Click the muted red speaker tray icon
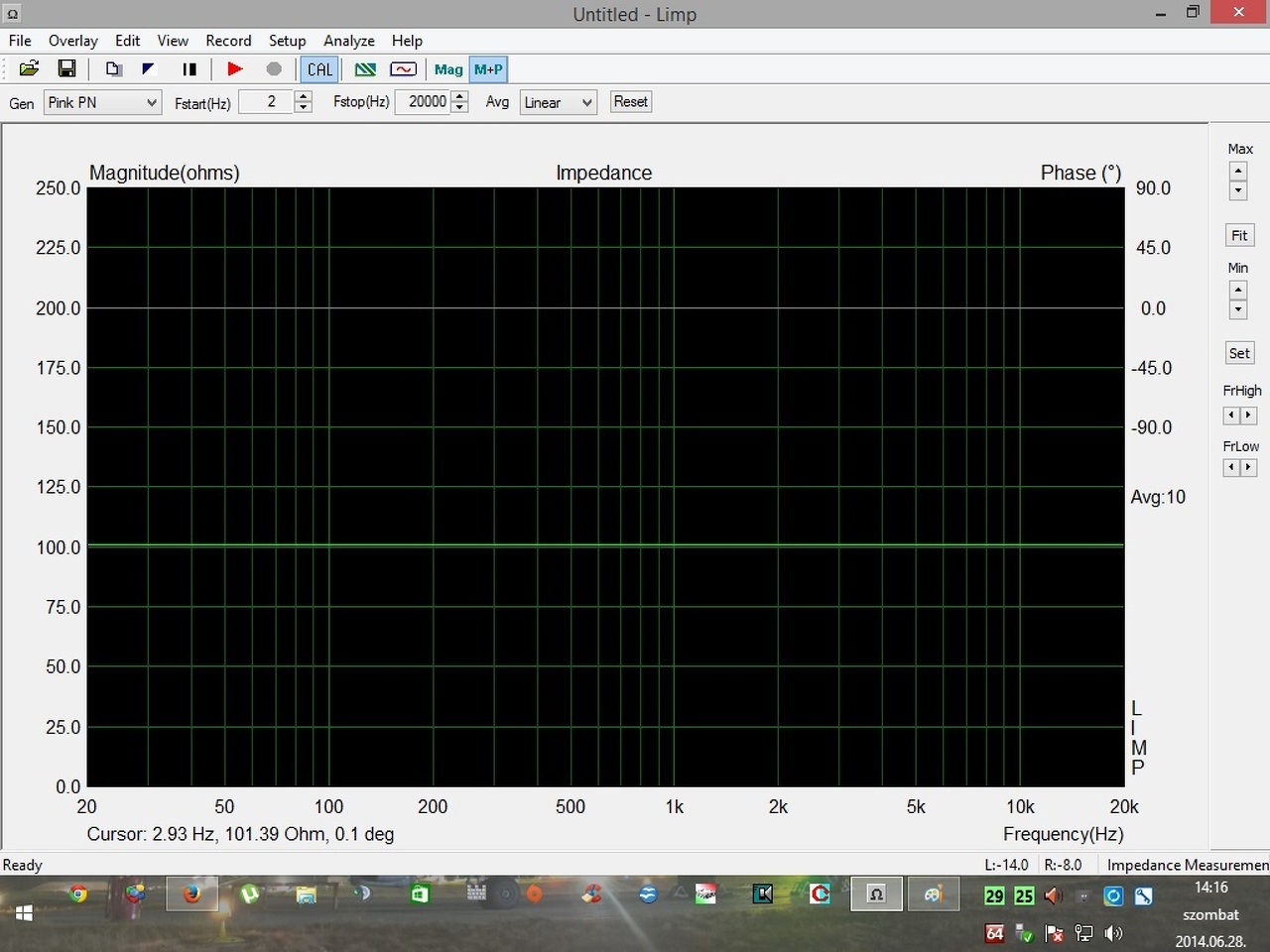The image size is (1270, 952). (x=1053, y=895)
